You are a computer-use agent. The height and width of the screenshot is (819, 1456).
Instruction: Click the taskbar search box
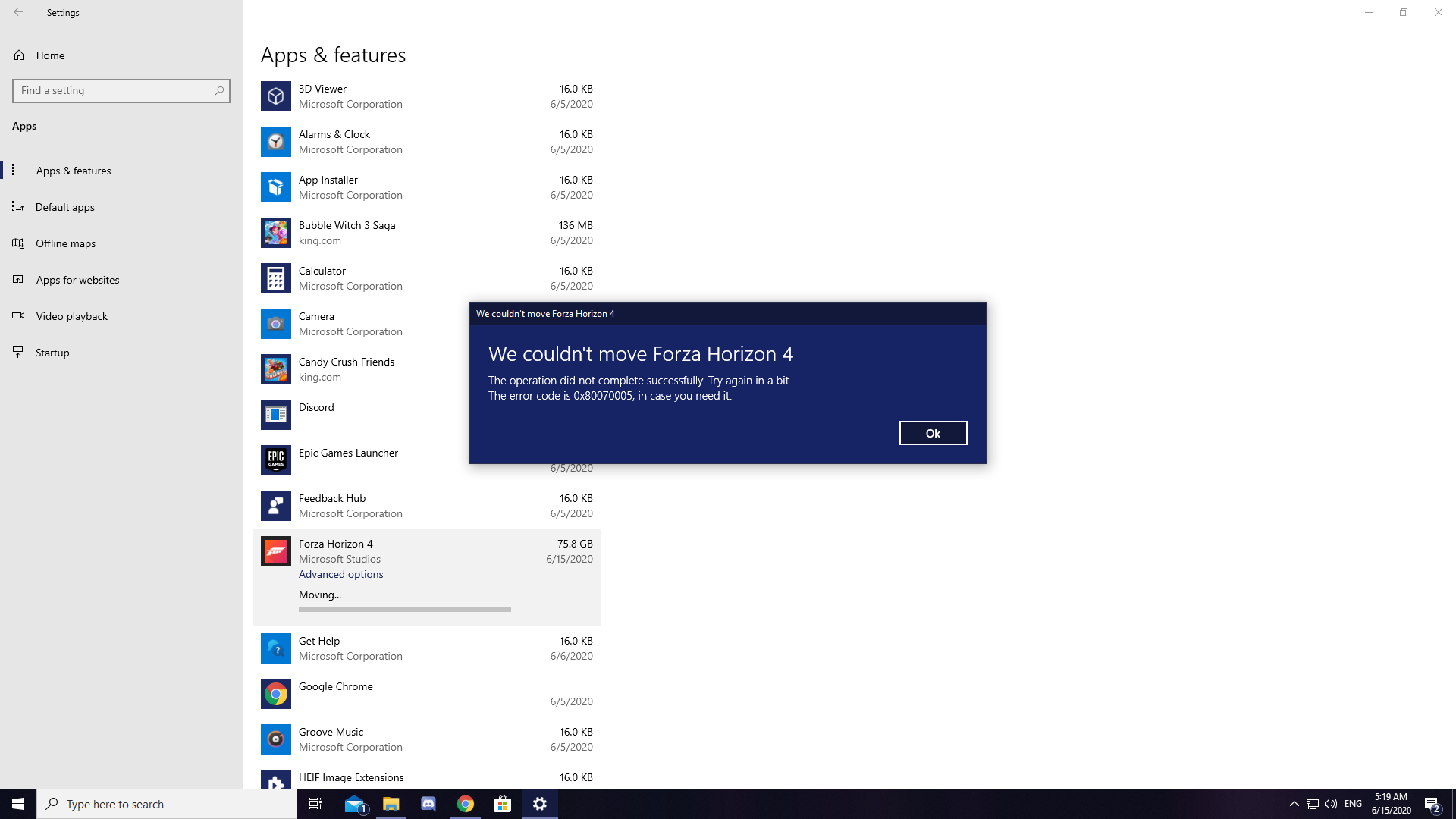[x=167, y=804]
